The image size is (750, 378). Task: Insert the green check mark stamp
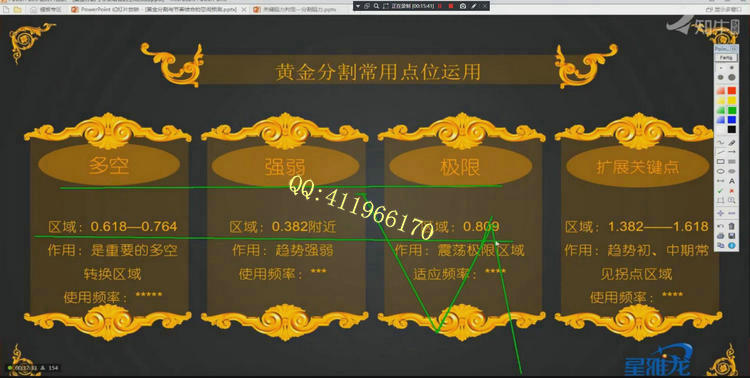pos(720,190)
